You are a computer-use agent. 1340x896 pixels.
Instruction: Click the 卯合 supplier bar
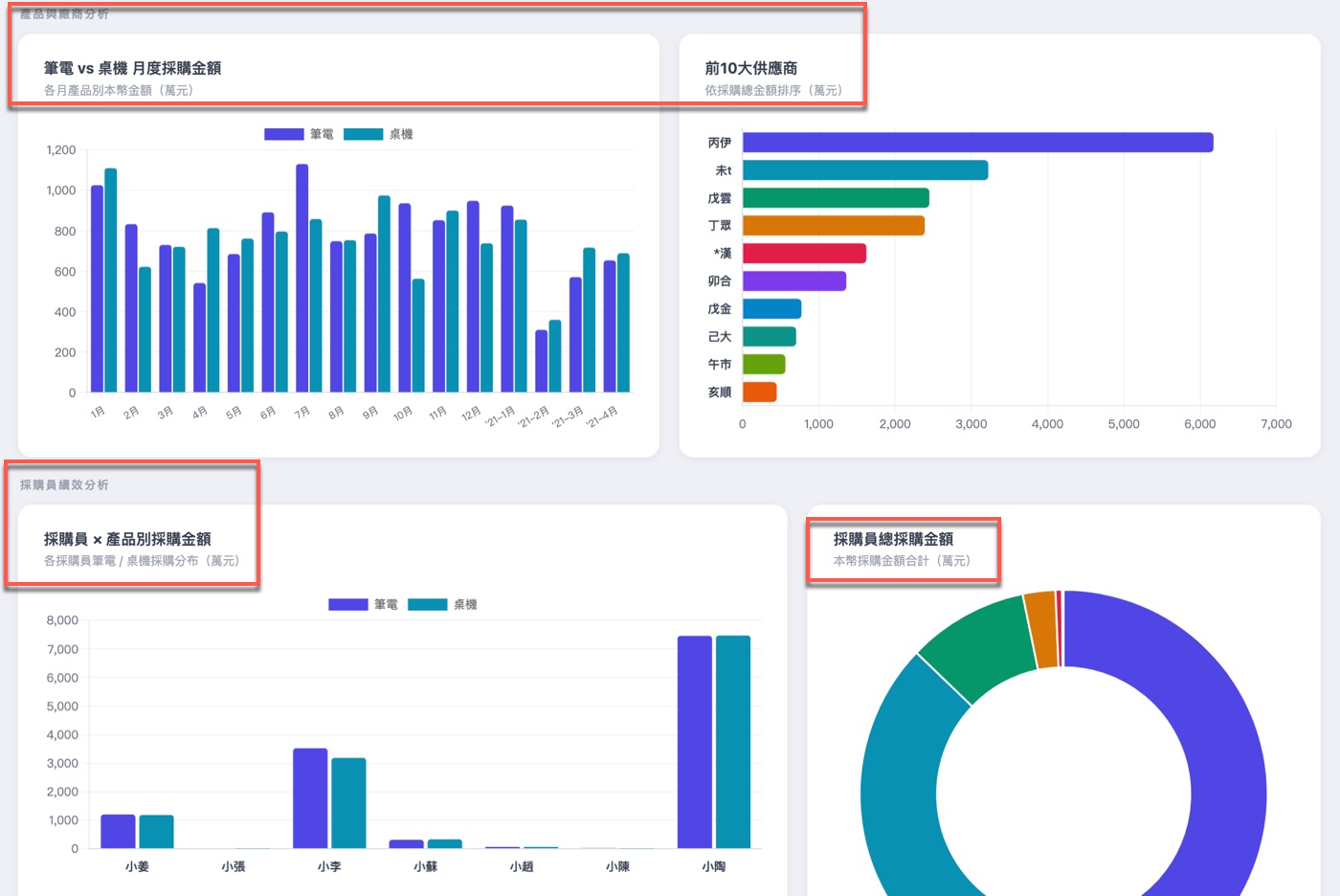794,281
